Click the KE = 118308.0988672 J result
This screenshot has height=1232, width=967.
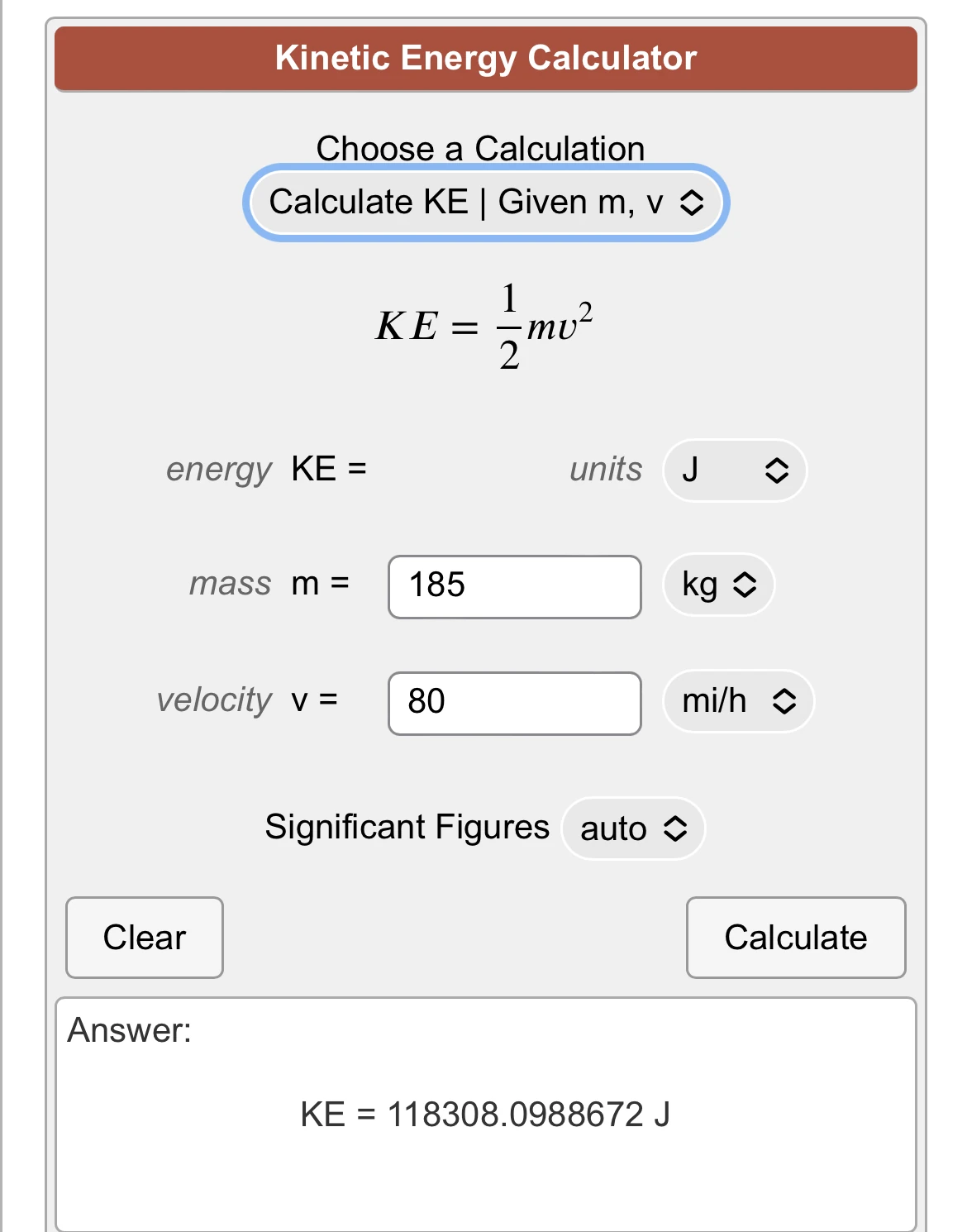coord(485,1115)
